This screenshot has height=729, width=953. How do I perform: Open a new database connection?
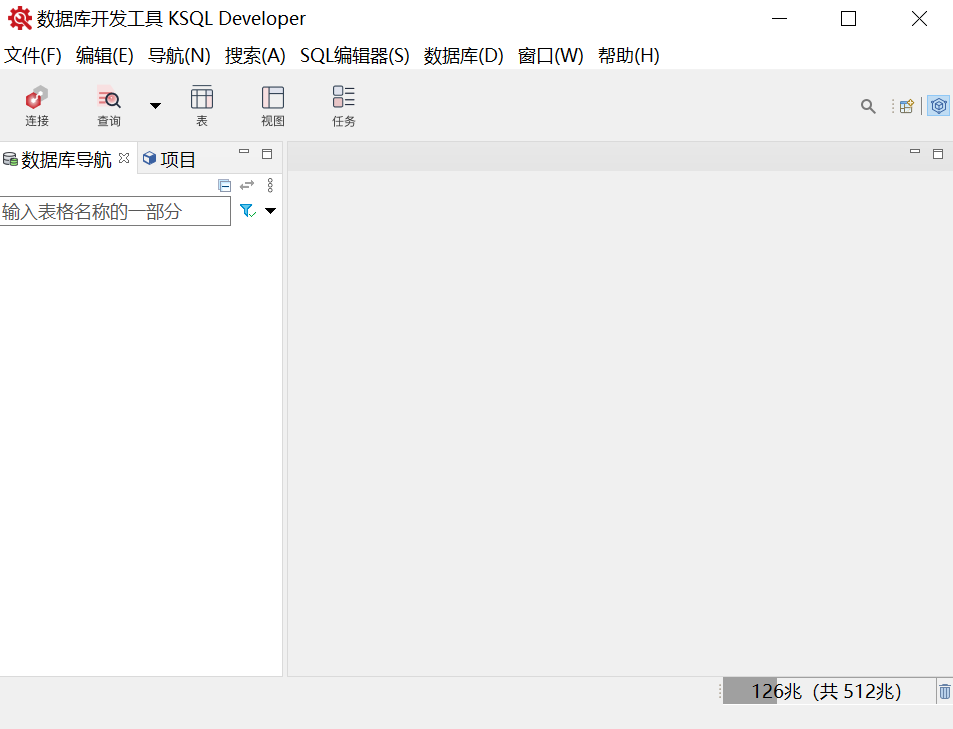click(36, 105)
